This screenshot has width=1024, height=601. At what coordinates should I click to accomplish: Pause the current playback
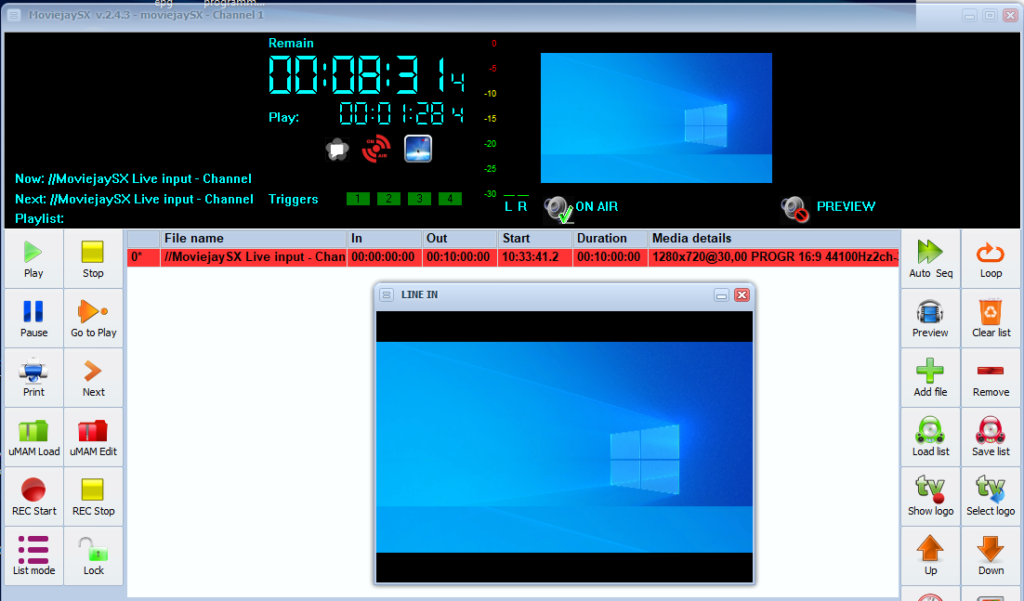[x=33, y=319]
